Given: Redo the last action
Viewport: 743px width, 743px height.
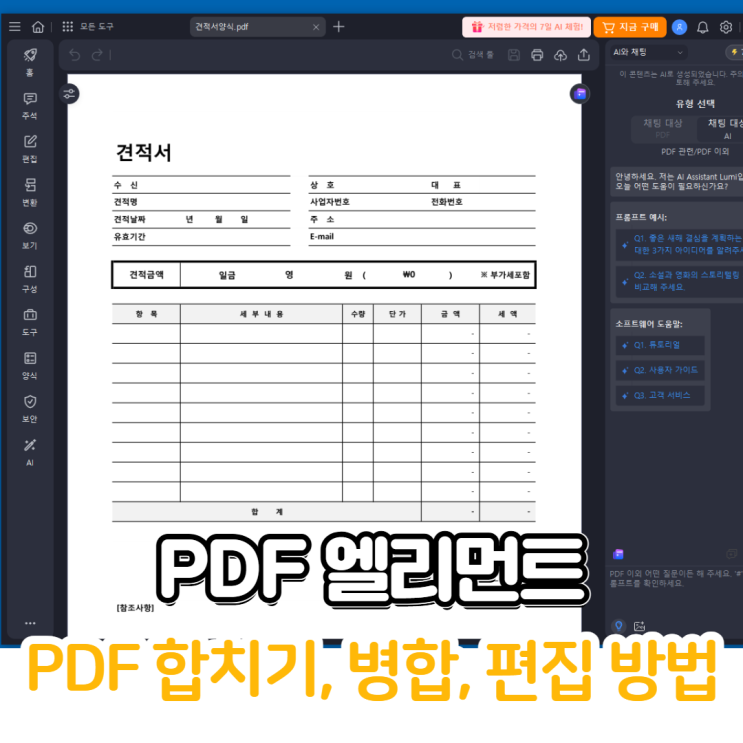Looking at the screenshot, I should [97, 55].
